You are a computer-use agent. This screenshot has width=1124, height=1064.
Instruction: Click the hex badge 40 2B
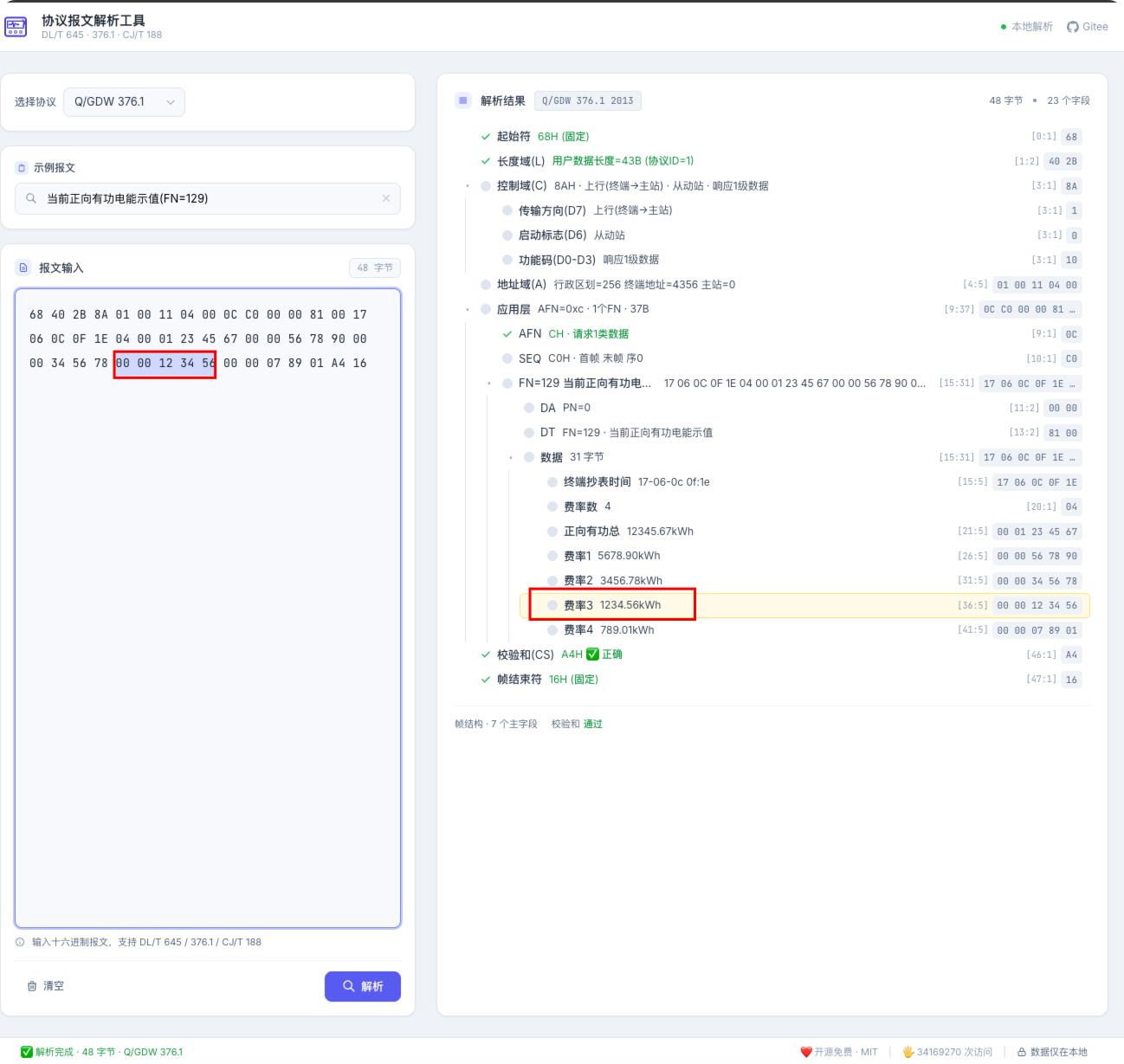[1063, 161]
